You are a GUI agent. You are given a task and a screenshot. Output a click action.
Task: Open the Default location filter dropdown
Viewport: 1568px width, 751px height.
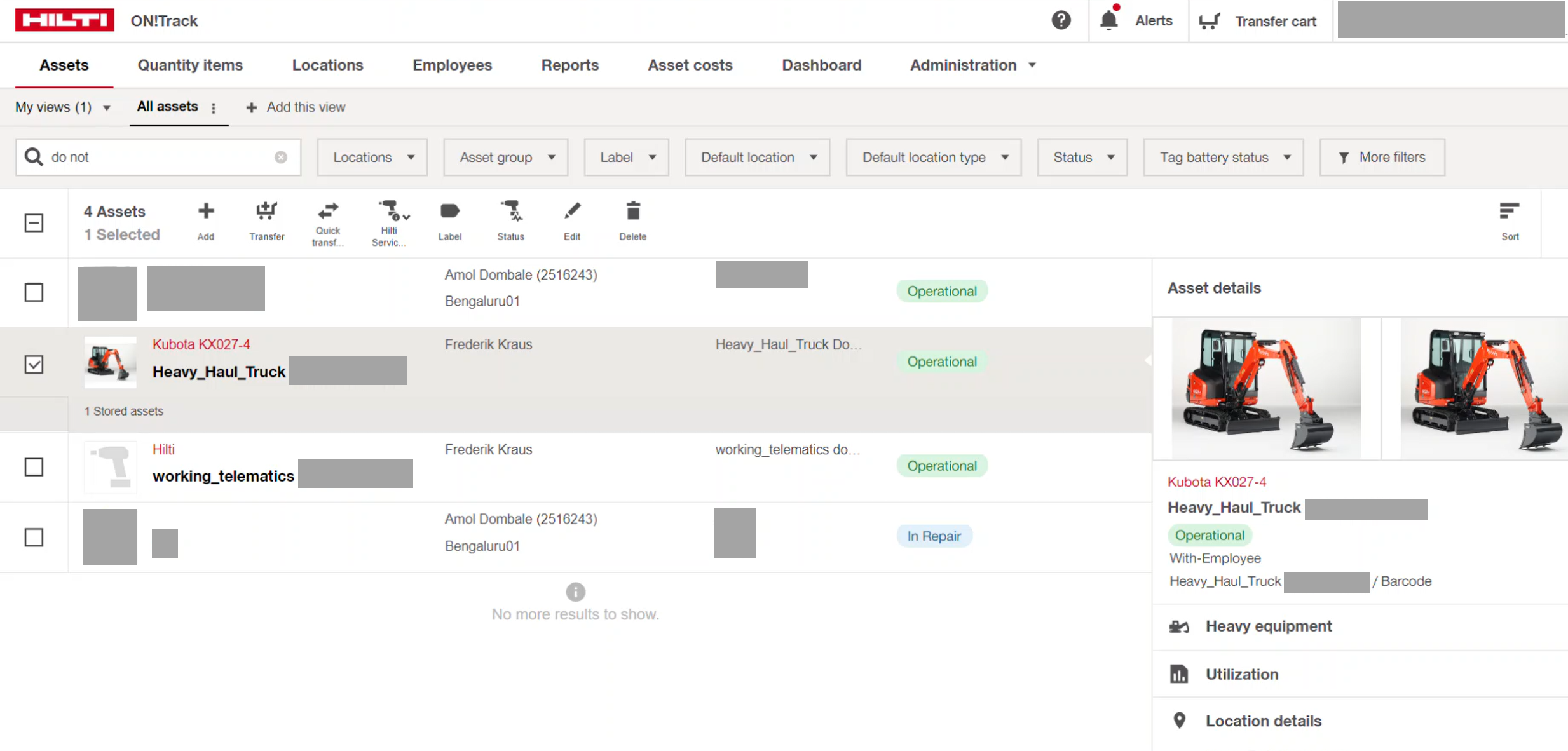pos(757,157)
